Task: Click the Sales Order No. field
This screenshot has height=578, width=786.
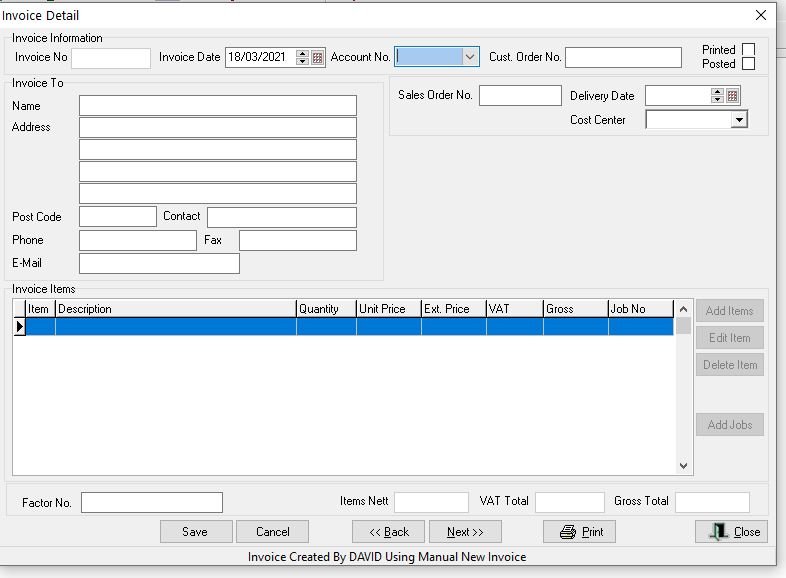Action: pos(520,95)
